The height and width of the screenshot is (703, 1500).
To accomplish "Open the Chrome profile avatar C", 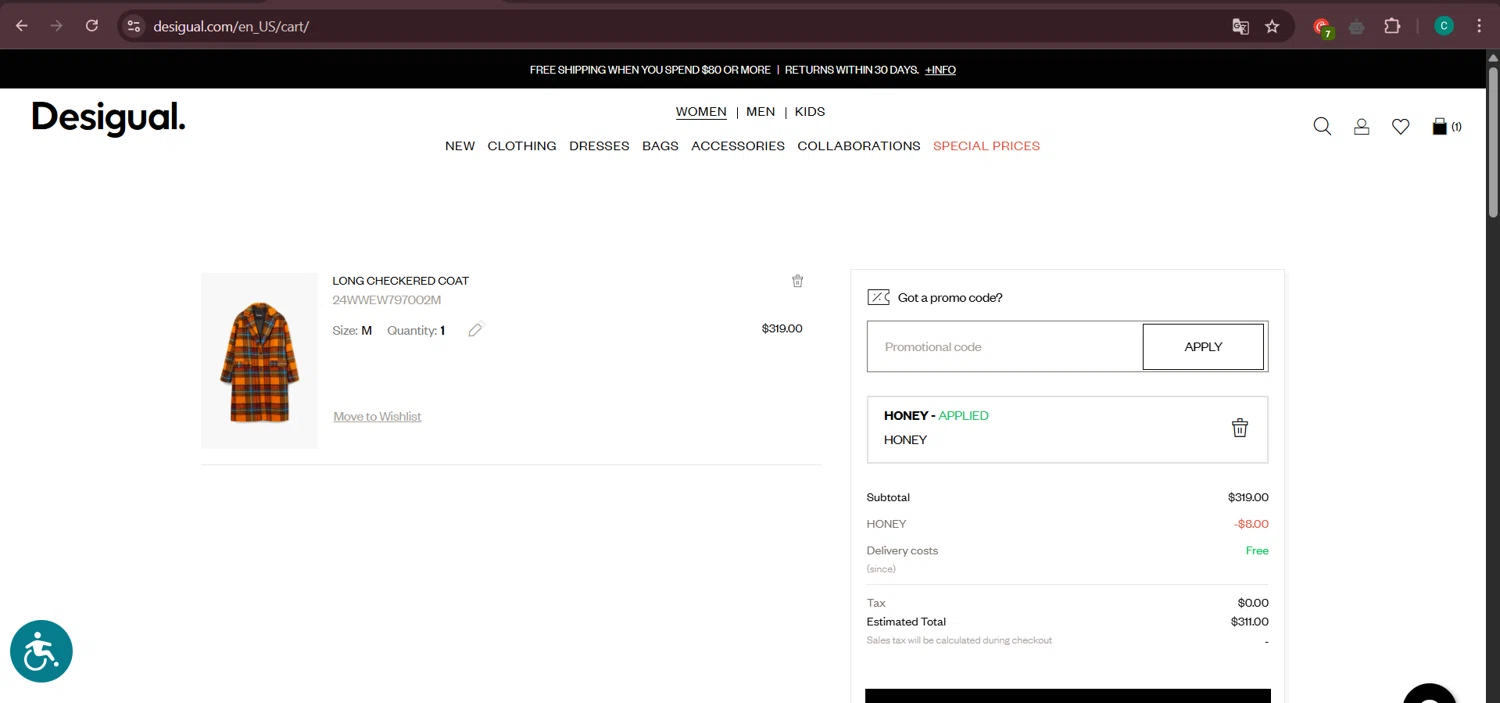I will tap(1443, 26).
